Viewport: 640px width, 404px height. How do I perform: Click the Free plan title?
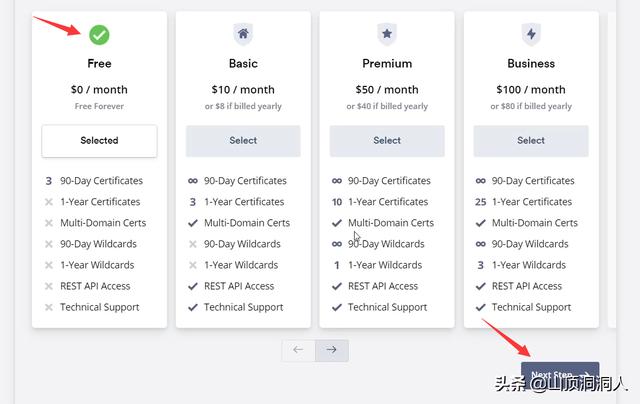pos(99,64)
